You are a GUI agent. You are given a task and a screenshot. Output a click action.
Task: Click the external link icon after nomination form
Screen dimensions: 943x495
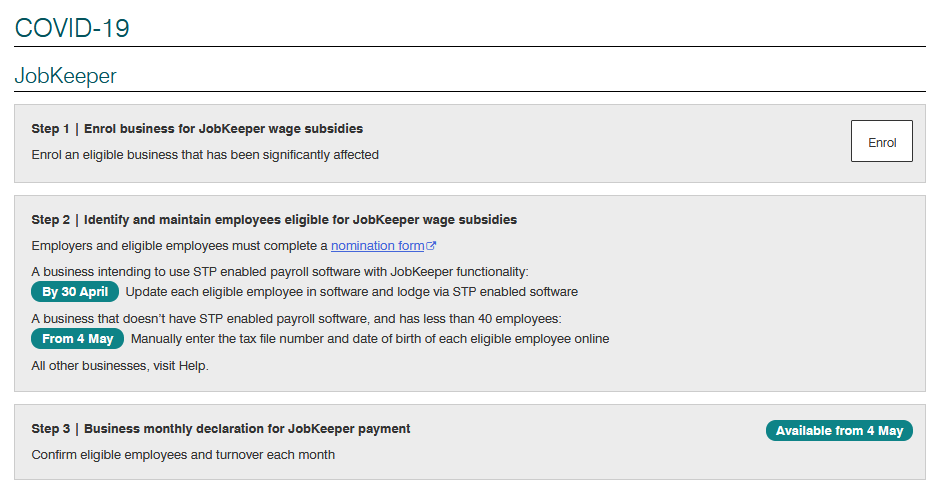point(431,245)
